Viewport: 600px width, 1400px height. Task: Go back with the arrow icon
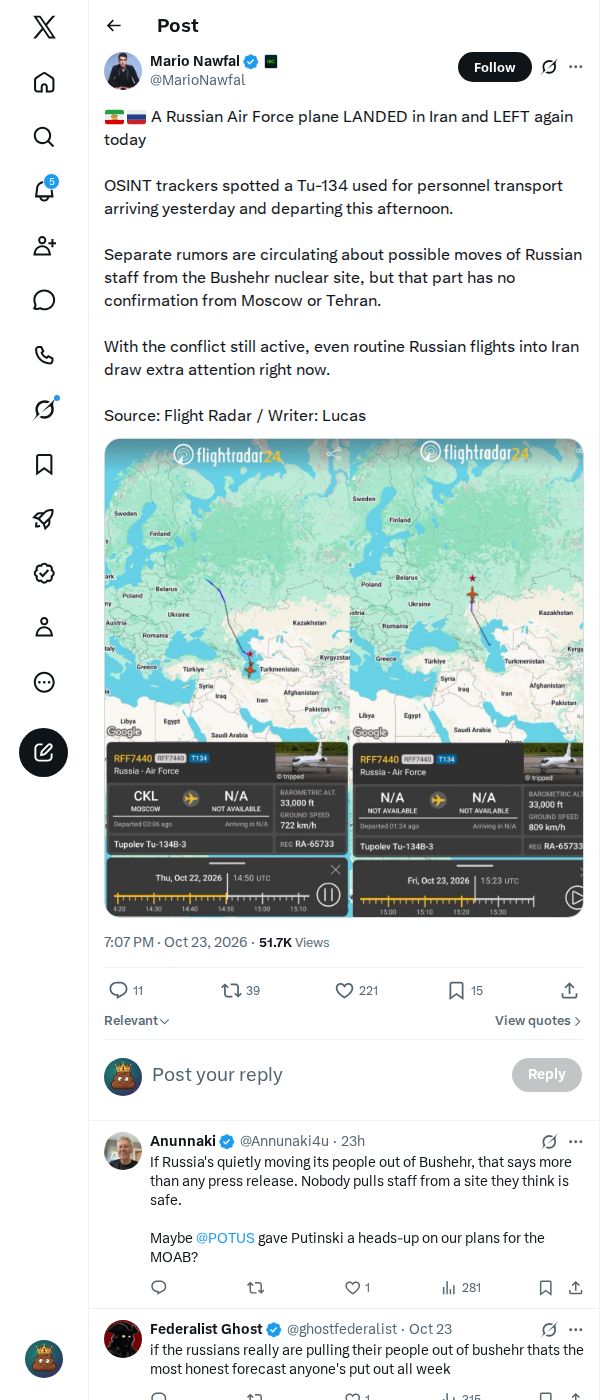pos(114,26)
